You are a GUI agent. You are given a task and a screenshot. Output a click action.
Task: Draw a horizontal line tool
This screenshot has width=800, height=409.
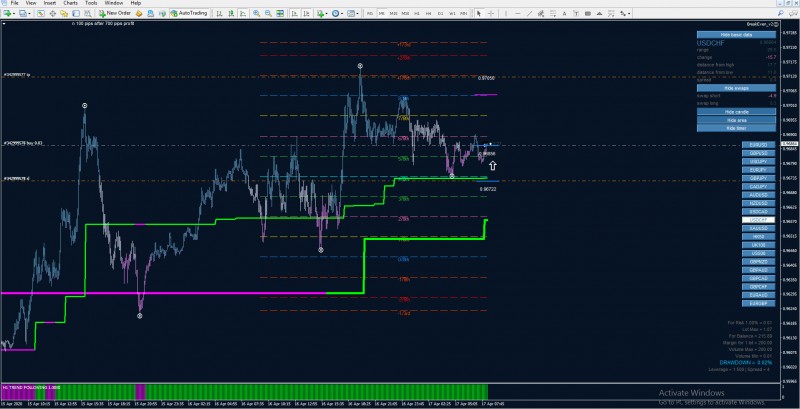pyautogui.click(x=517, y=13)
